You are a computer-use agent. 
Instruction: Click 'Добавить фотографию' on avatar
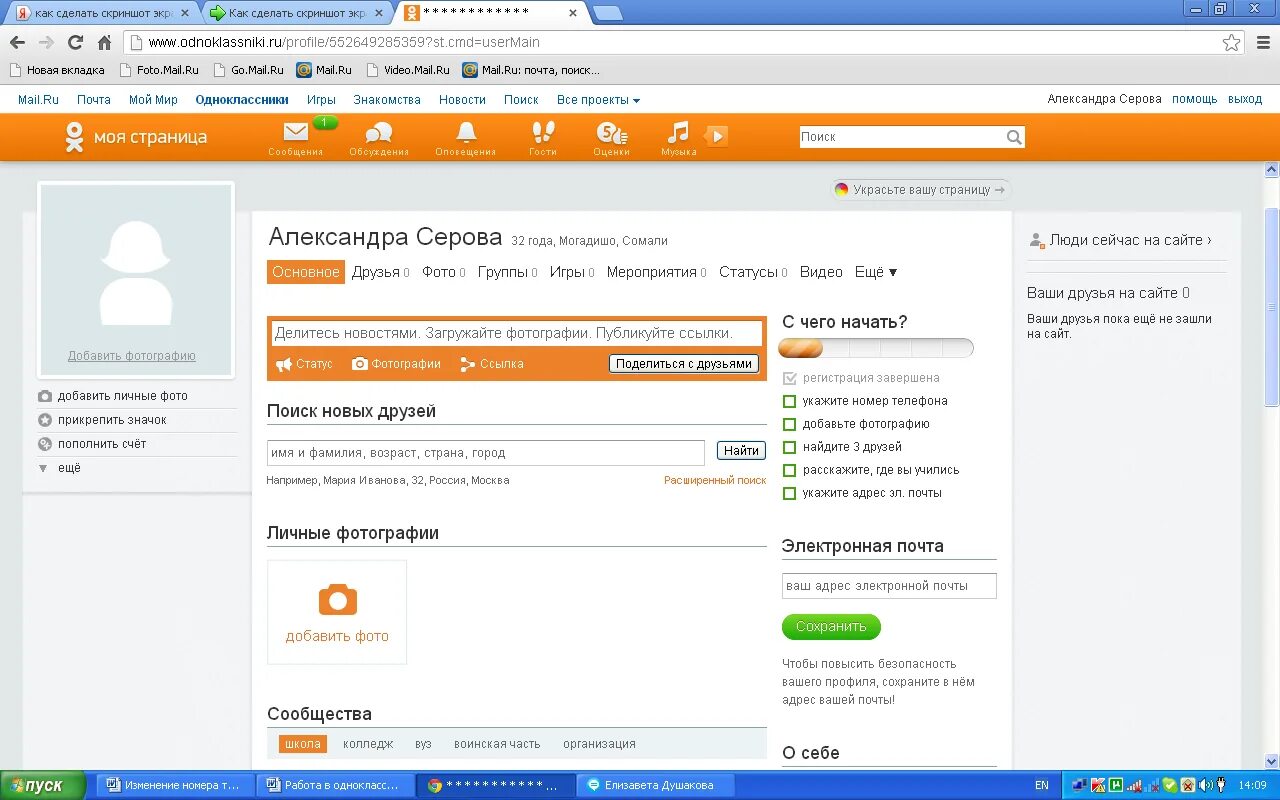132,356
